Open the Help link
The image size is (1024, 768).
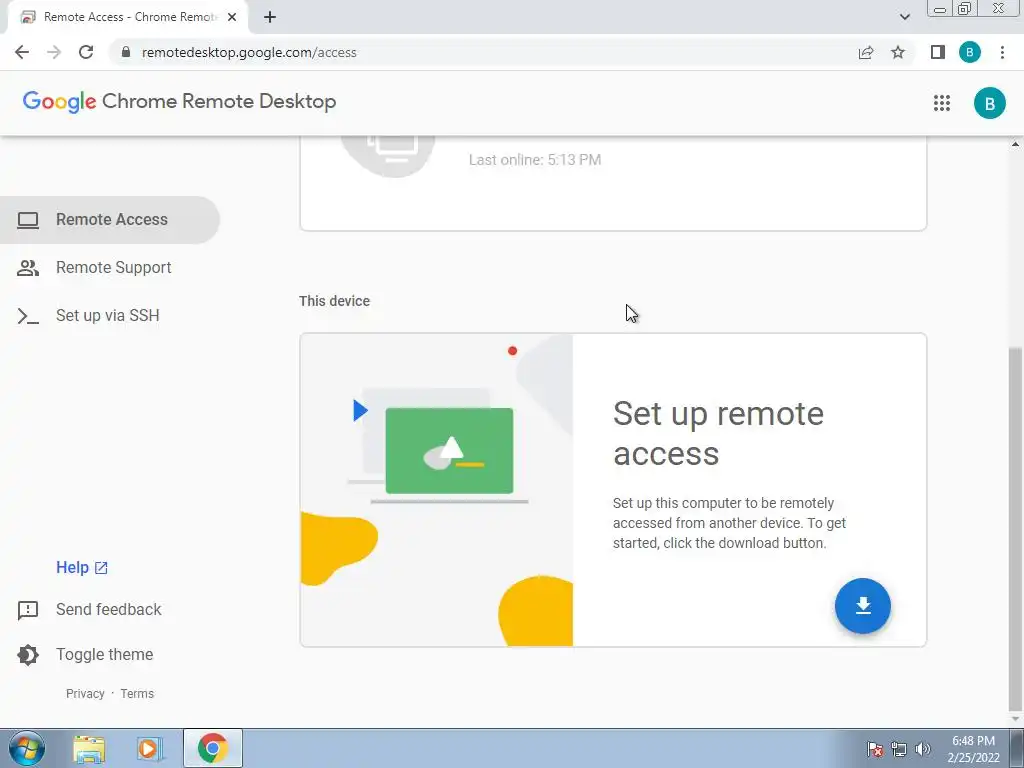(82, 568)
